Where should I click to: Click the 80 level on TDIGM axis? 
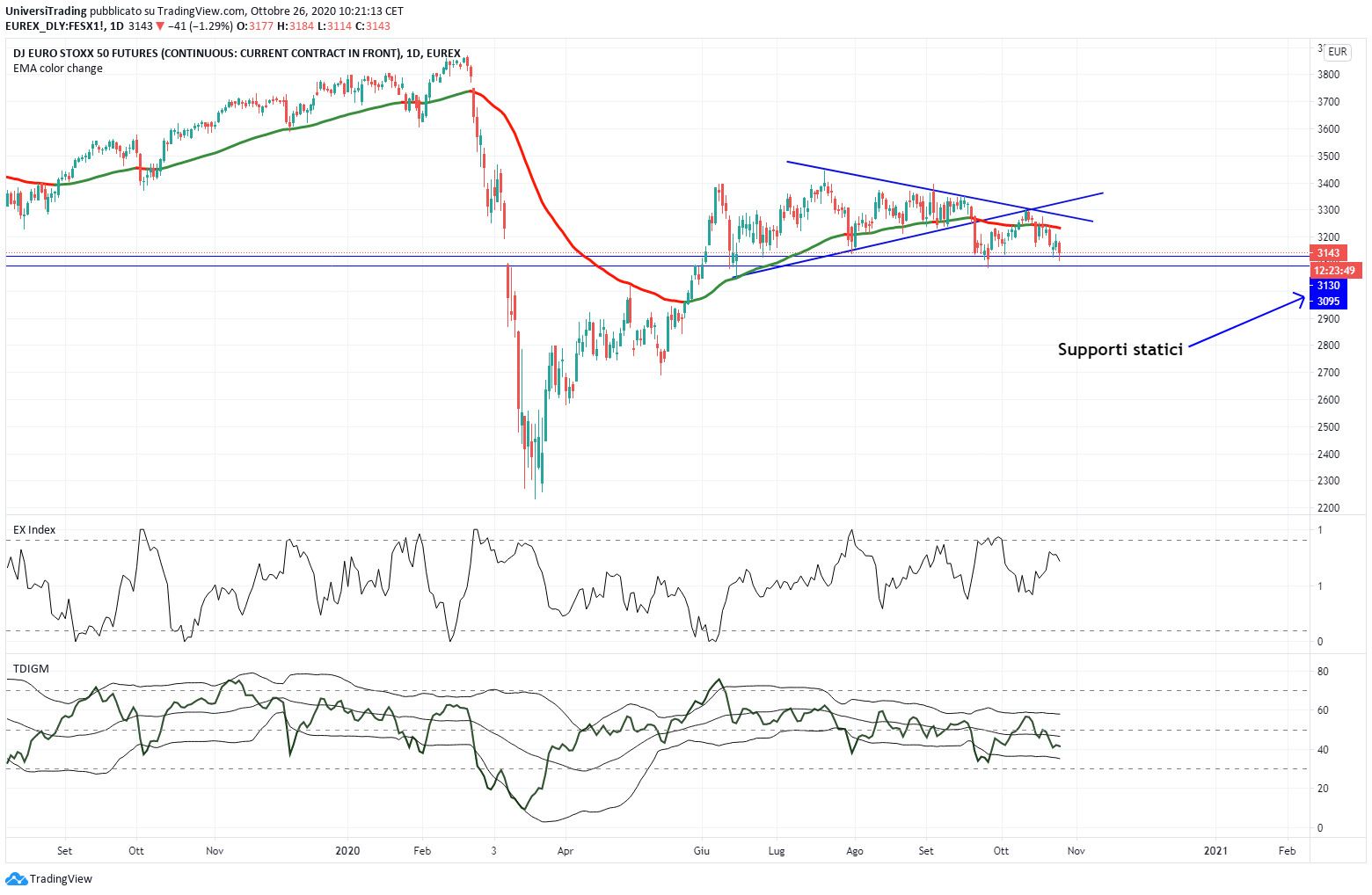[1323, 672]
